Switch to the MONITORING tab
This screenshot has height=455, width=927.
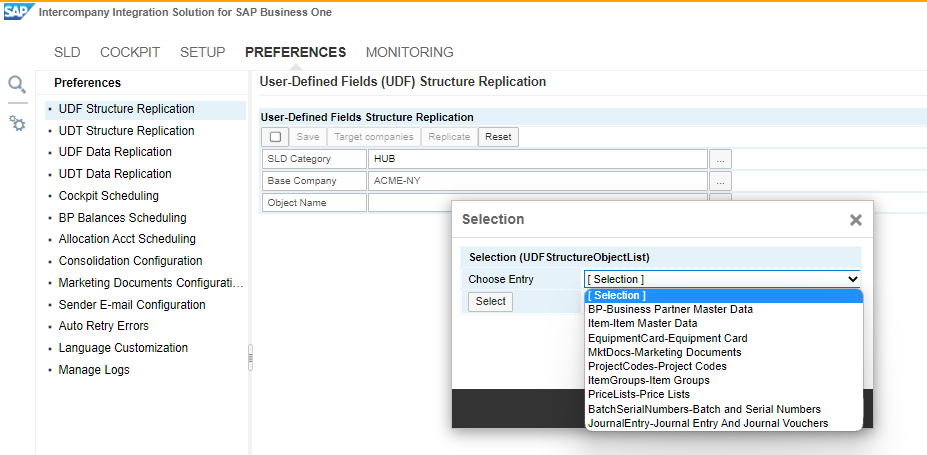click(x=409, y=52)
